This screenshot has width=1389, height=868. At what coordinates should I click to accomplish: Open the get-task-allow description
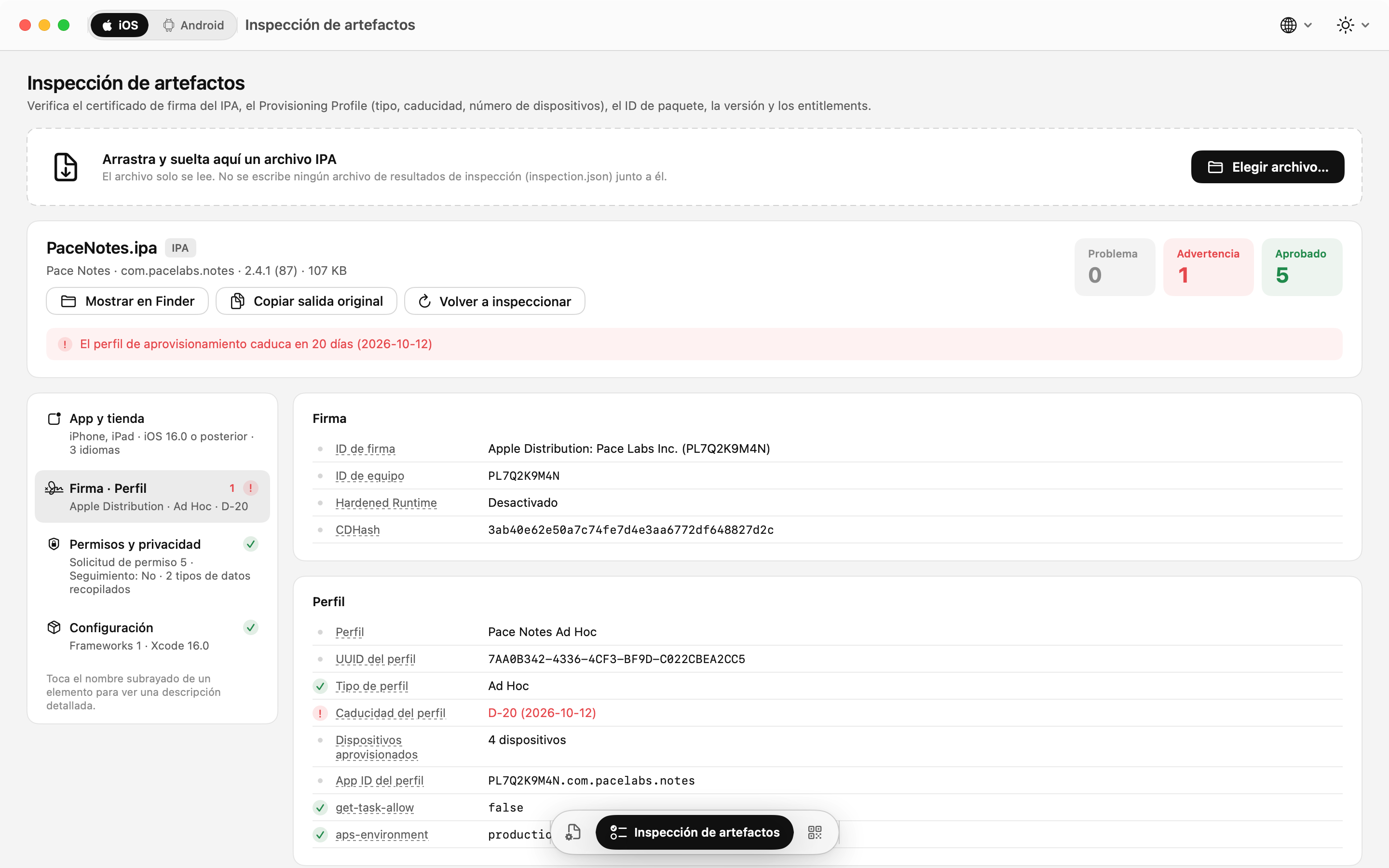[374, 808]
